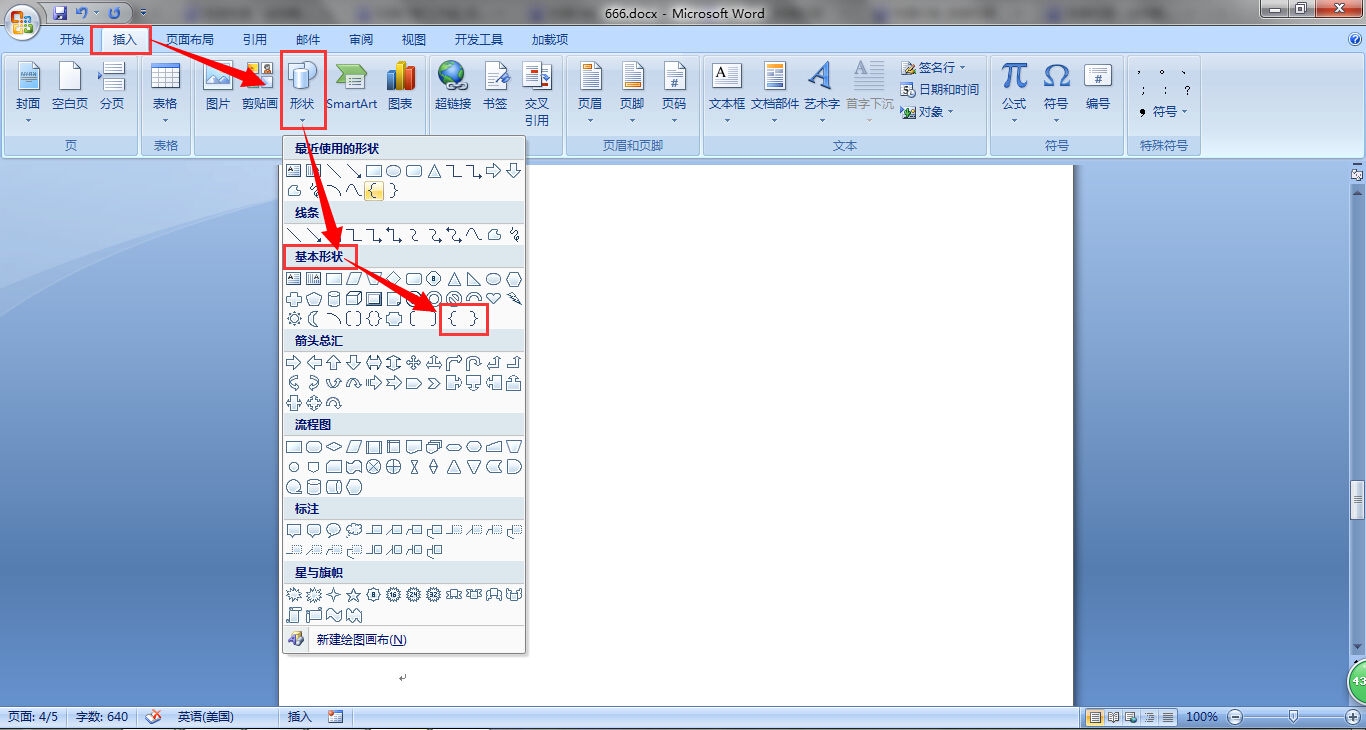This screenshot has height=730, width=1366.
Task: Expand the Equation dropdown
Action: tap(1014, 92)
